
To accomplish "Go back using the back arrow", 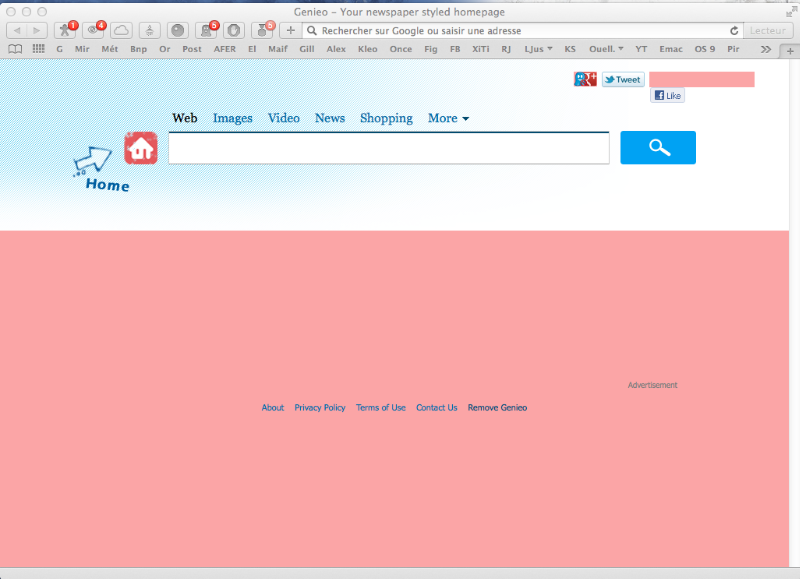I will click(16, 31).
